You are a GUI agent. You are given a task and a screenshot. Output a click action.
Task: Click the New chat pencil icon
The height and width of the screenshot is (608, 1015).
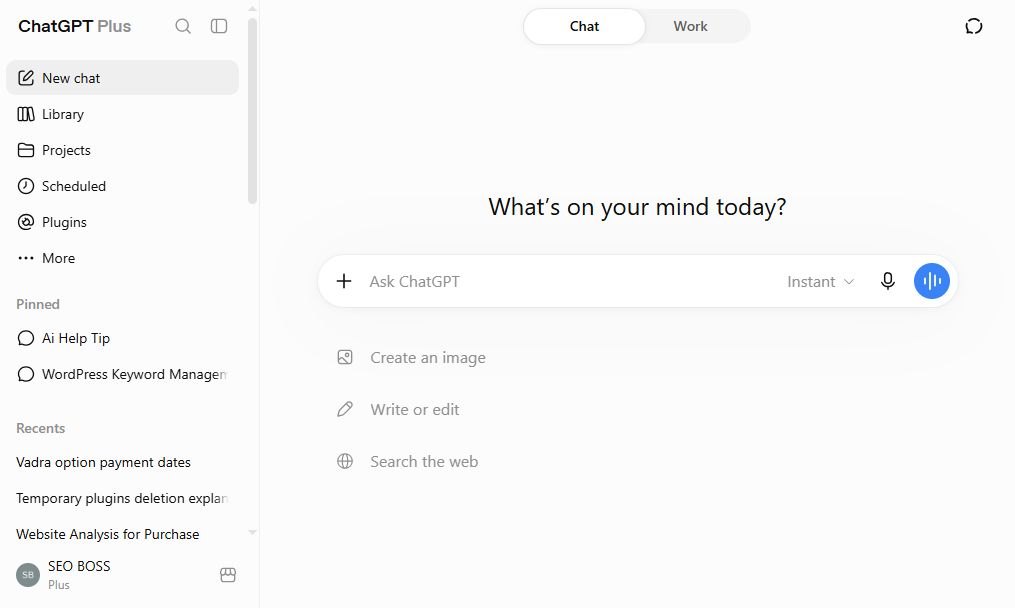(x=26, y=78)
